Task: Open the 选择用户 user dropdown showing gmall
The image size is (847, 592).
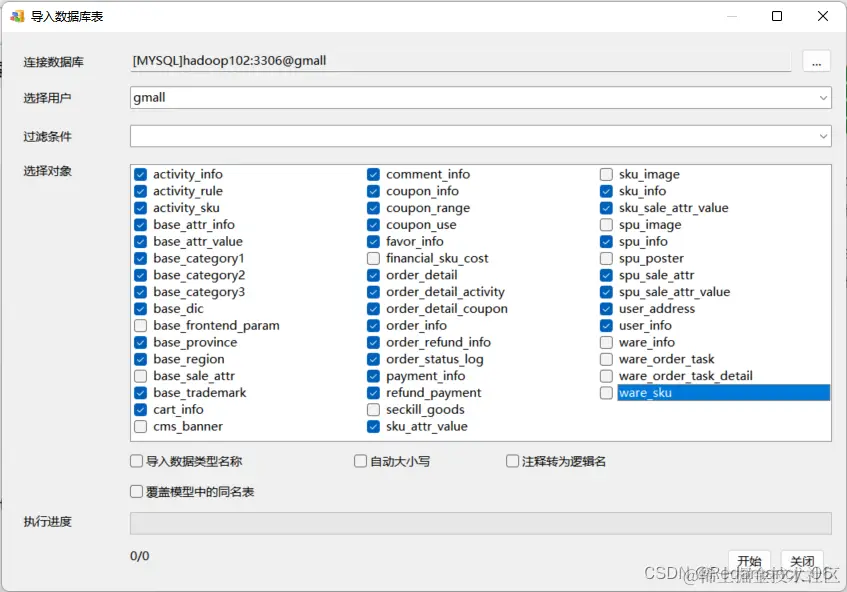Action: 823,97
